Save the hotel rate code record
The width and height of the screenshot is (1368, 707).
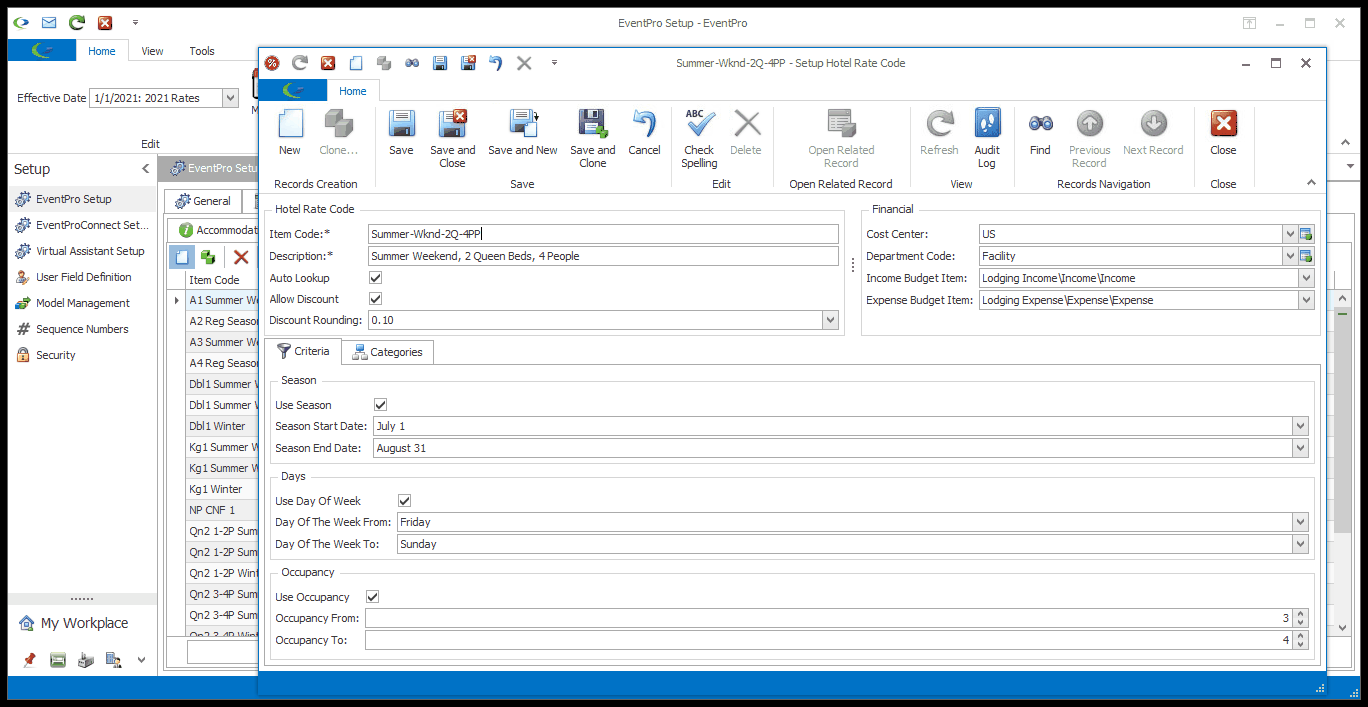coord(401,133)
